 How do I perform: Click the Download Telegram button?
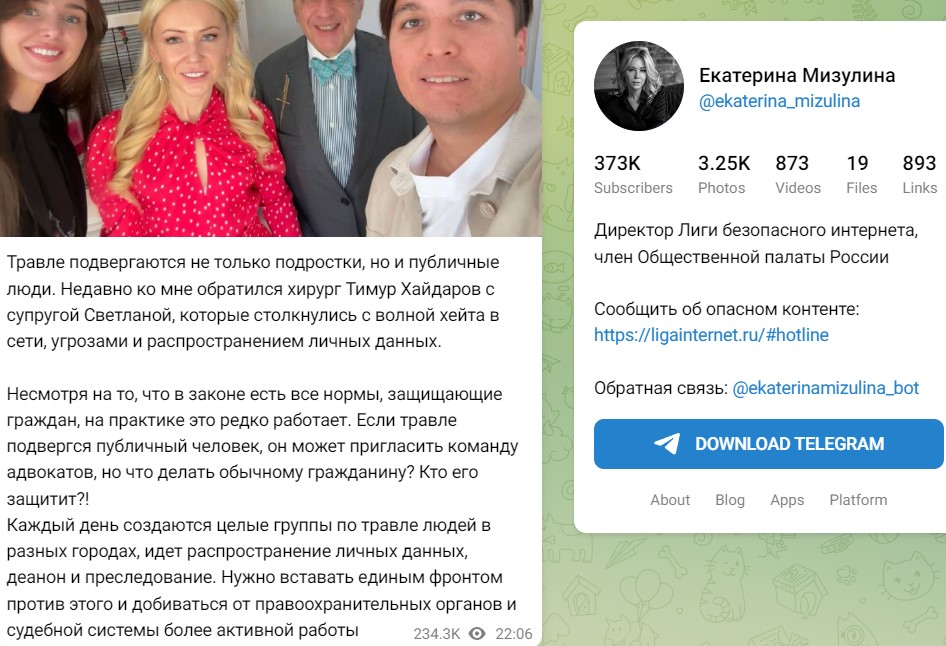point(769,444)
